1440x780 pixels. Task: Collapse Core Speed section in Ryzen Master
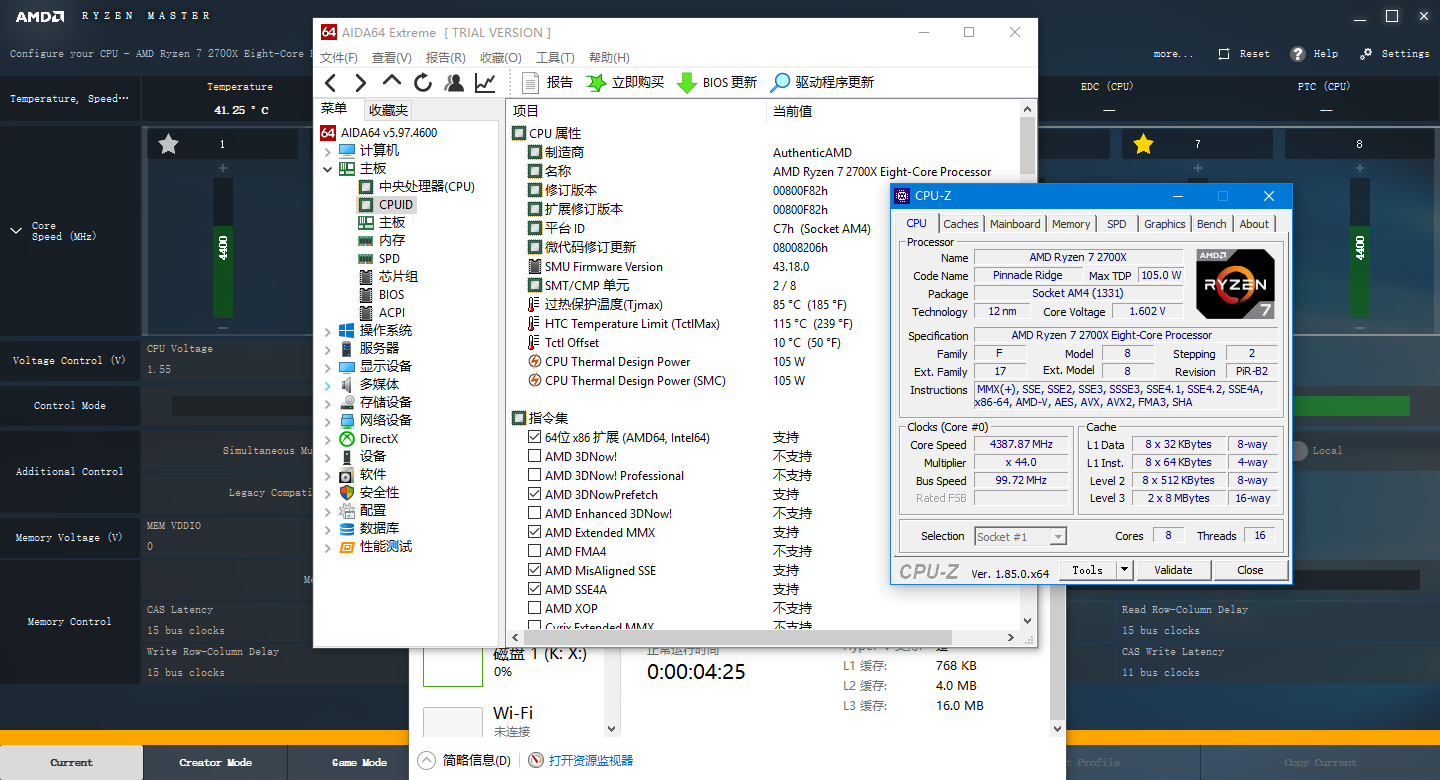point(15,231)
